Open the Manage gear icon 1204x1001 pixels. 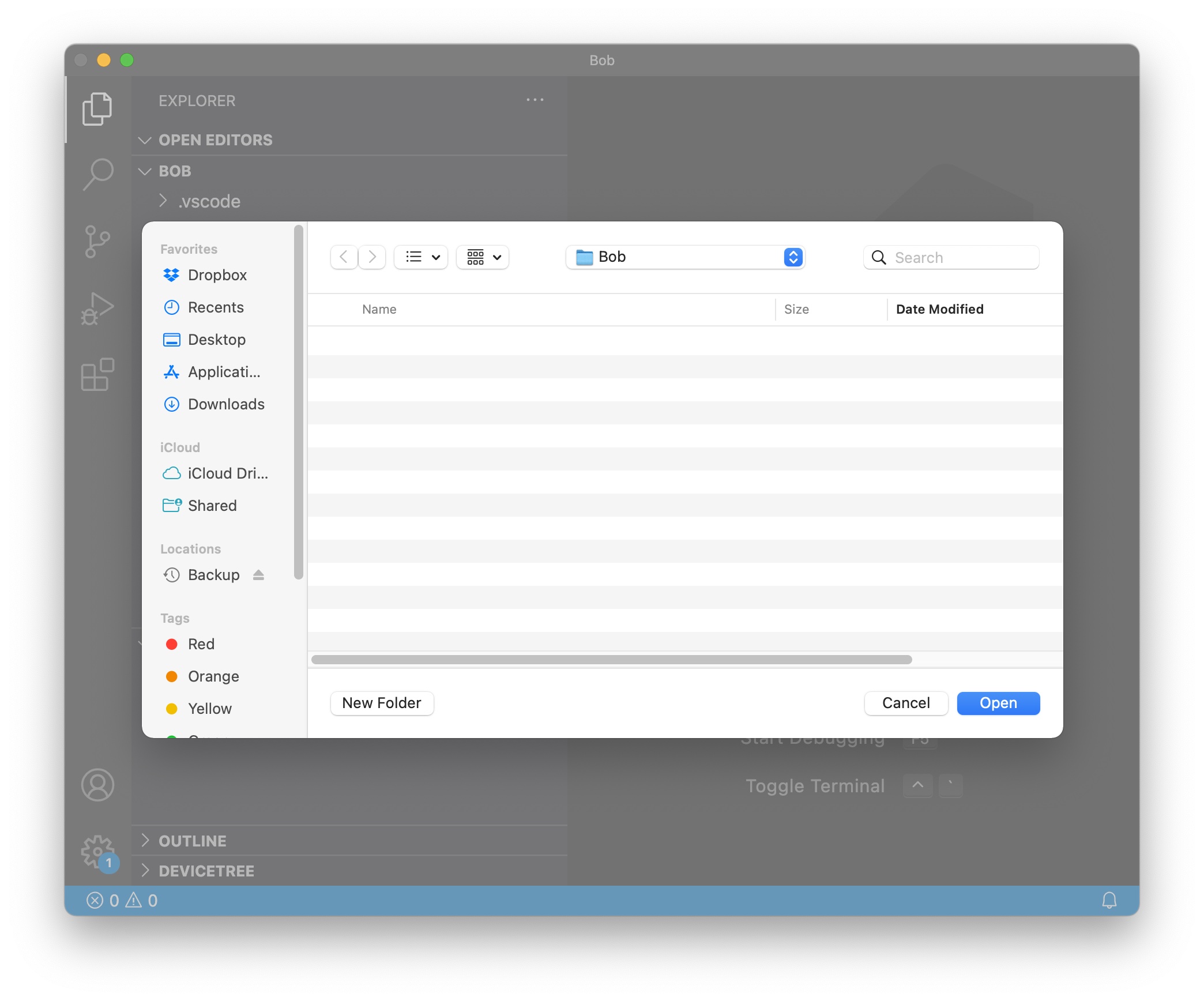[x=97, y=851]
